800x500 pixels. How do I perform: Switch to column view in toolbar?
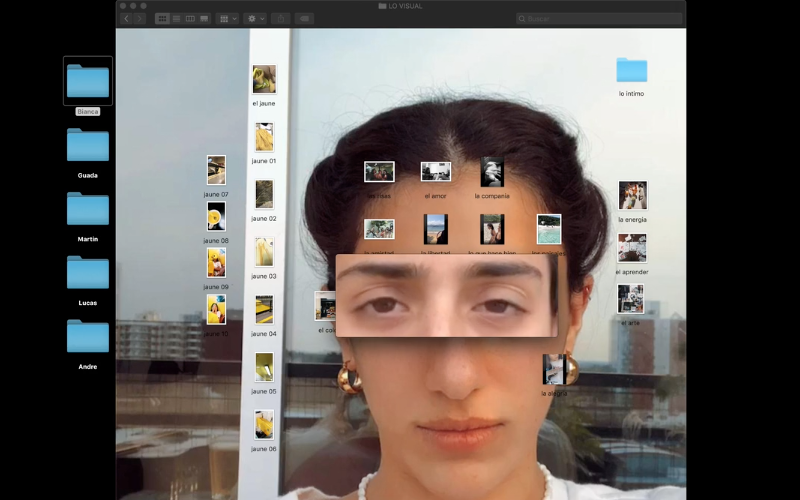(190, 18)
